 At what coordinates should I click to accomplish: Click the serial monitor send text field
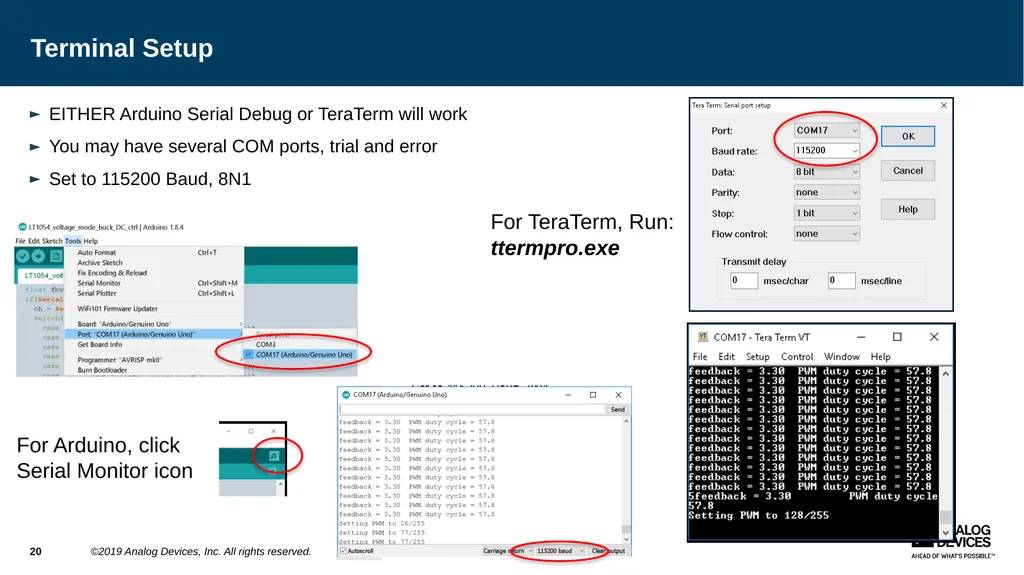coord(472,410)
